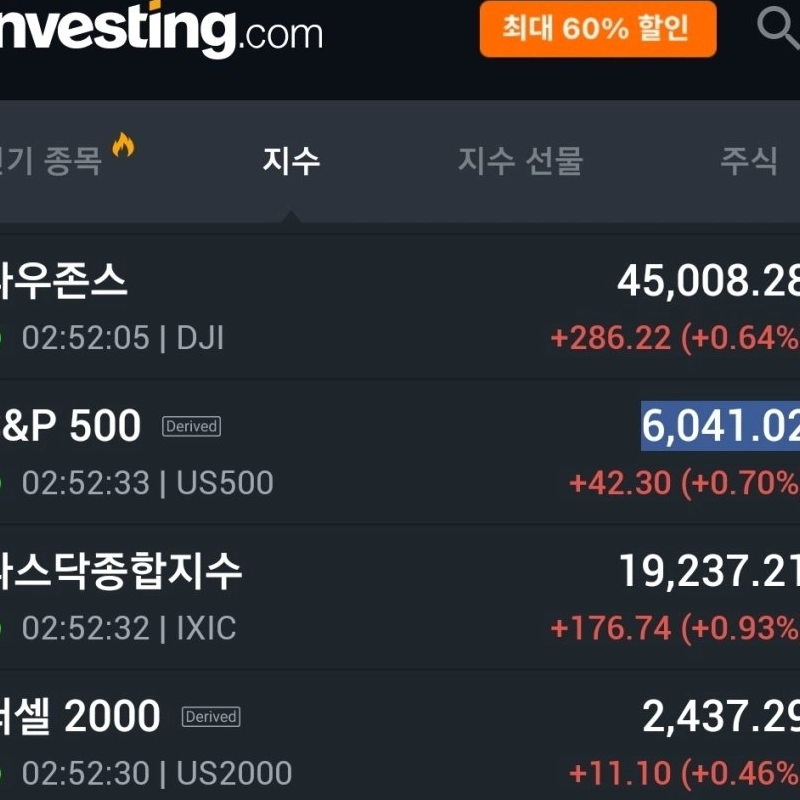This screenshot has width=800, height=800.
Task: Click the Russell 2000 price 2,437.29
Action: point(720,717)
